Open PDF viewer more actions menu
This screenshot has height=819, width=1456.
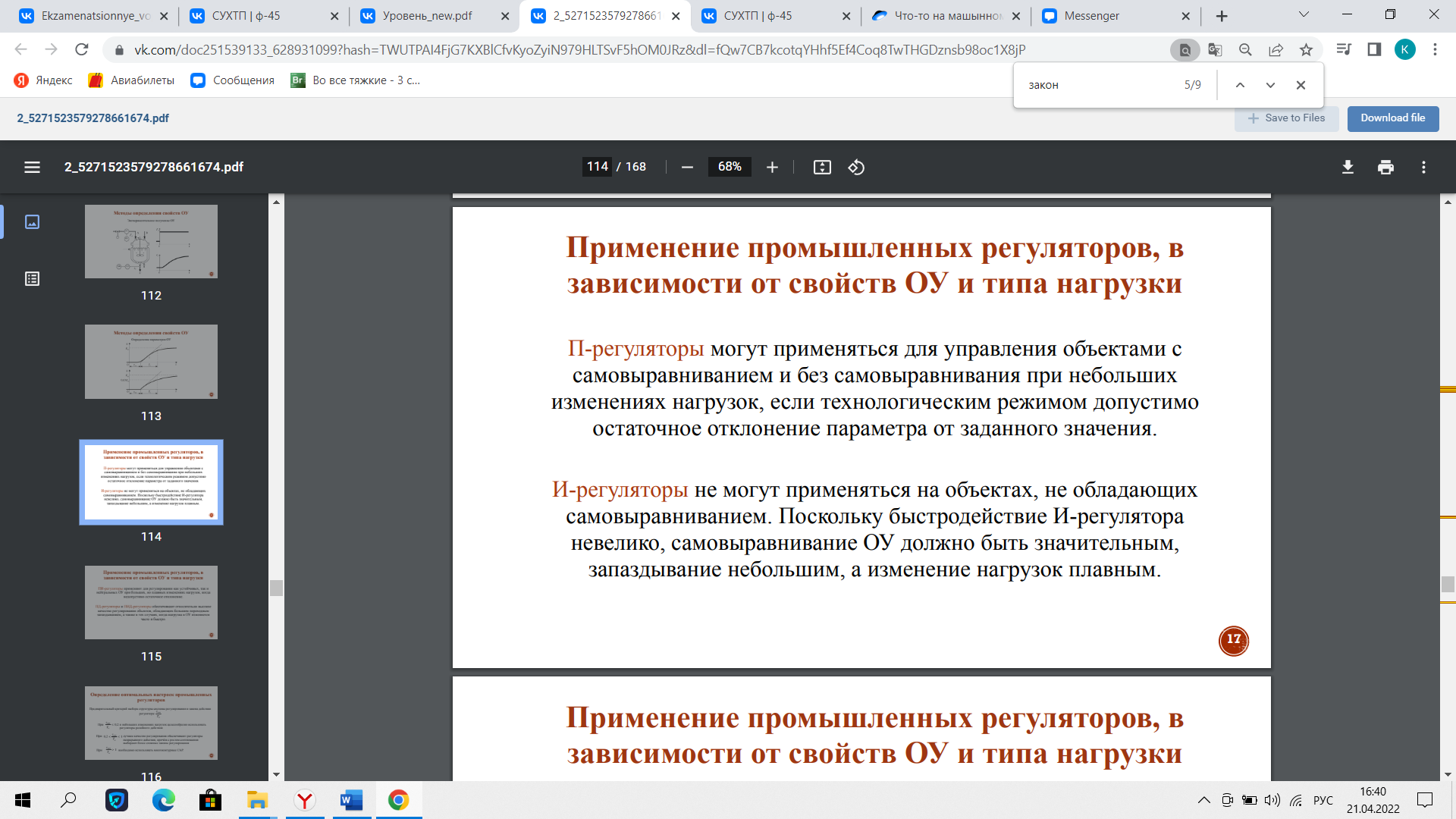[1423, 167]
